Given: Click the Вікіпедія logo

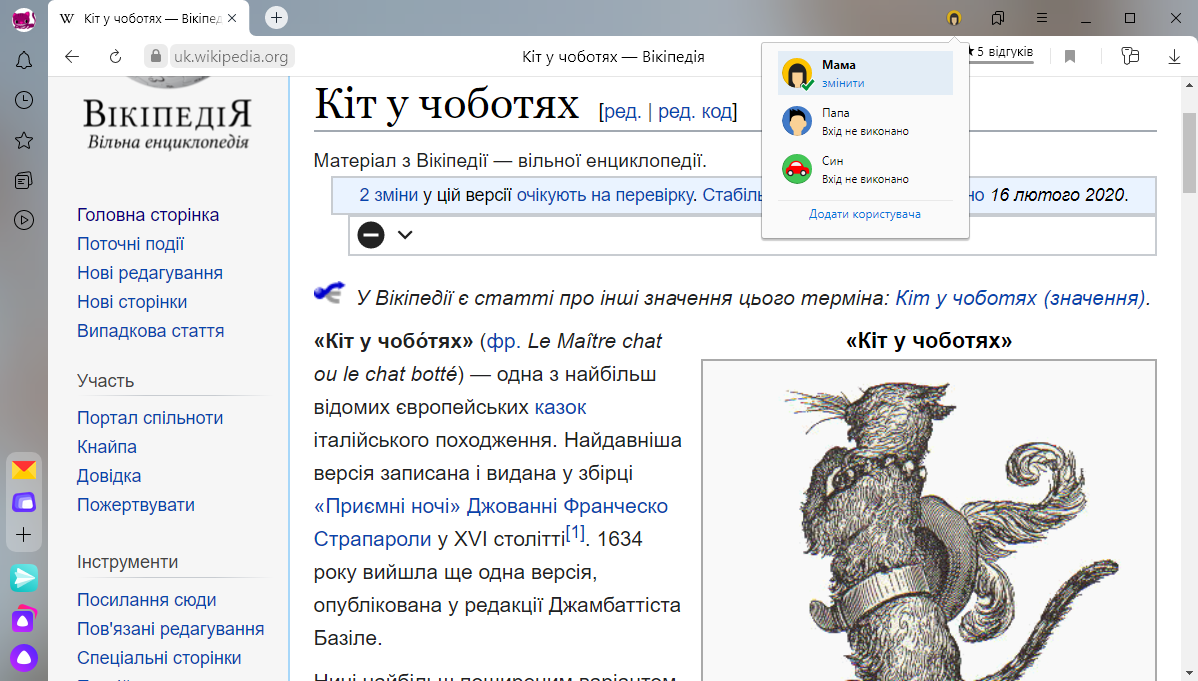Looking at the screenshot, I should (x=167, y=113).
